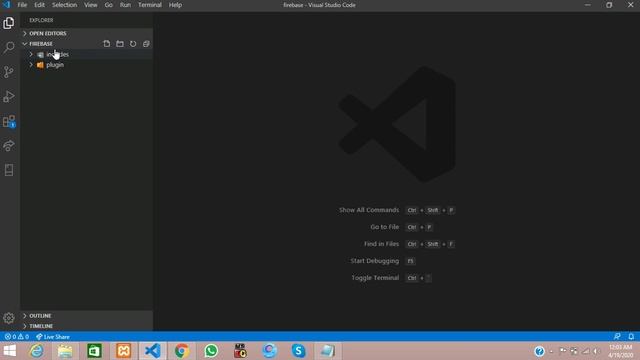The height and width of the screenshot is (360, 640).
Task: Open the View menu
Action: coord(91,5)
